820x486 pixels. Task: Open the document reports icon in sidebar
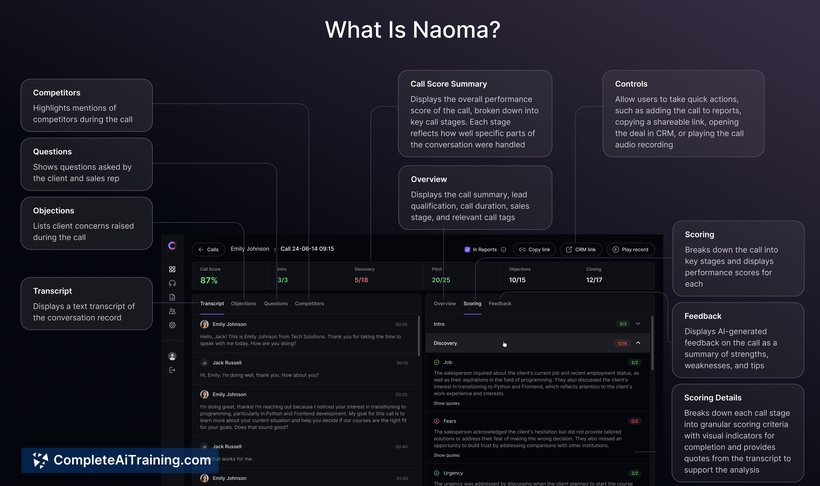pos(172,297)
